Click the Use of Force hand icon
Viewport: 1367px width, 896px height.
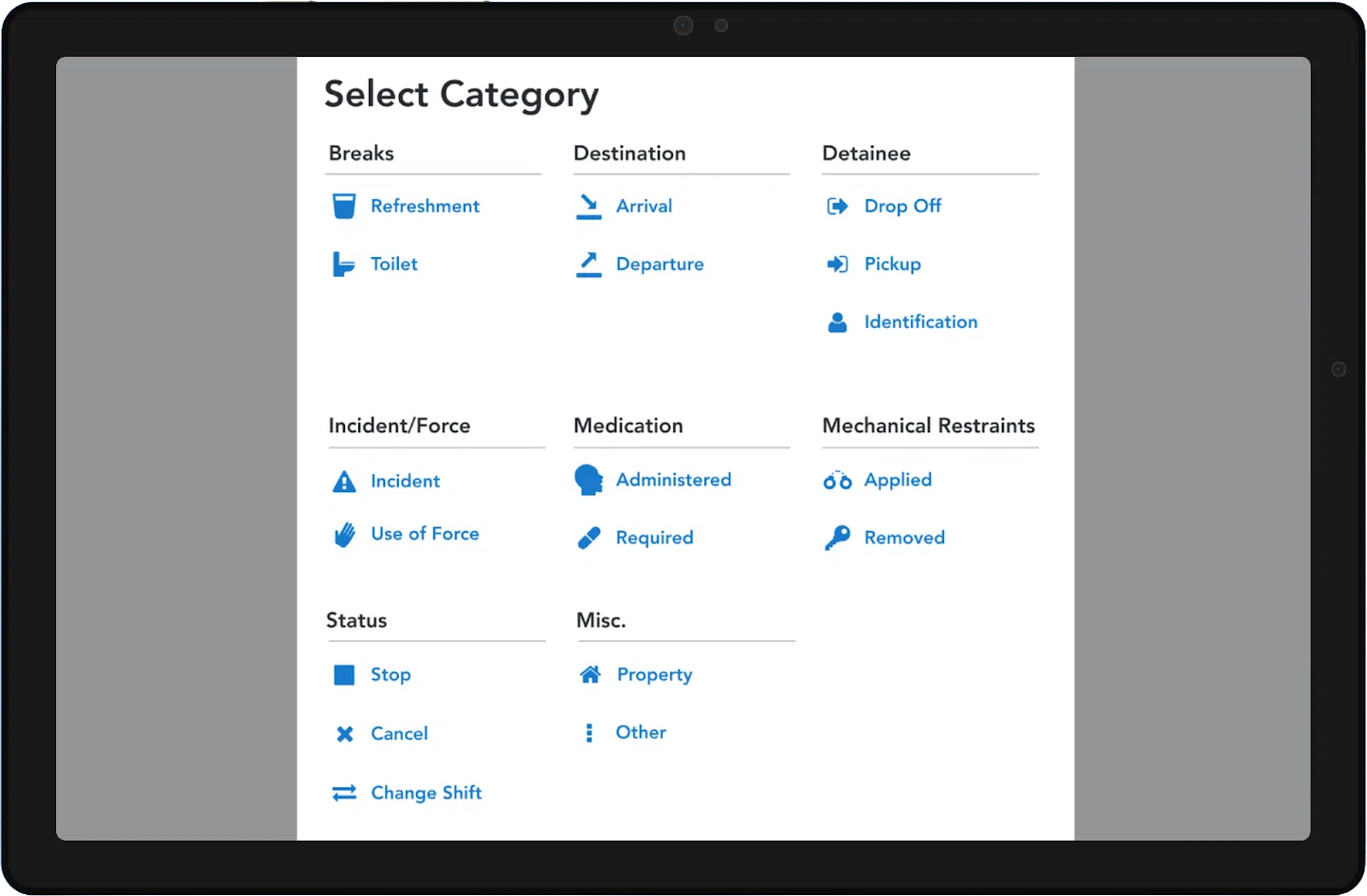[x=344, y=535]
